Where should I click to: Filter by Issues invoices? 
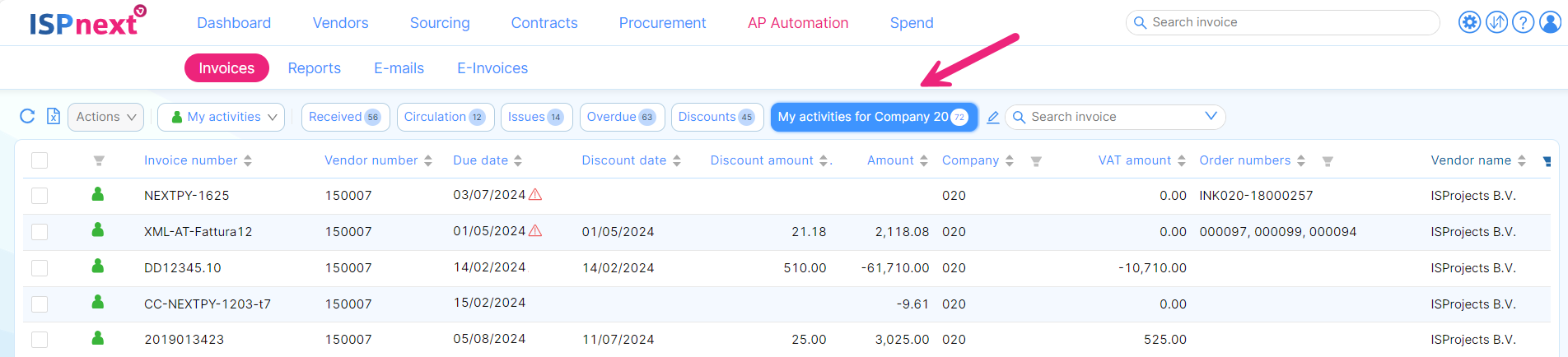click(x=536, y=117)
